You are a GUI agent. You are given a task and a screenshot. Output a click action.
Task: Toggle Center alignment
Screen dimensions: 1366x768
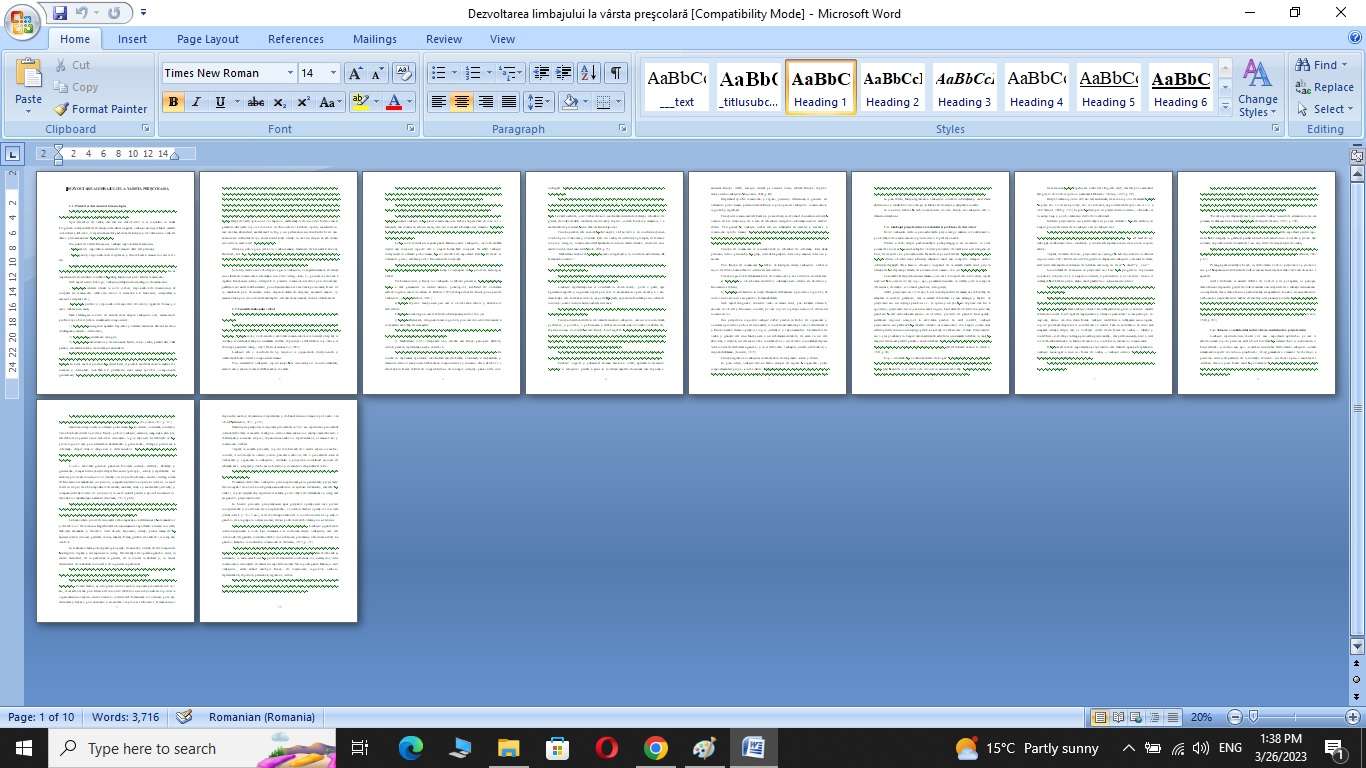(x=461, y=102)
